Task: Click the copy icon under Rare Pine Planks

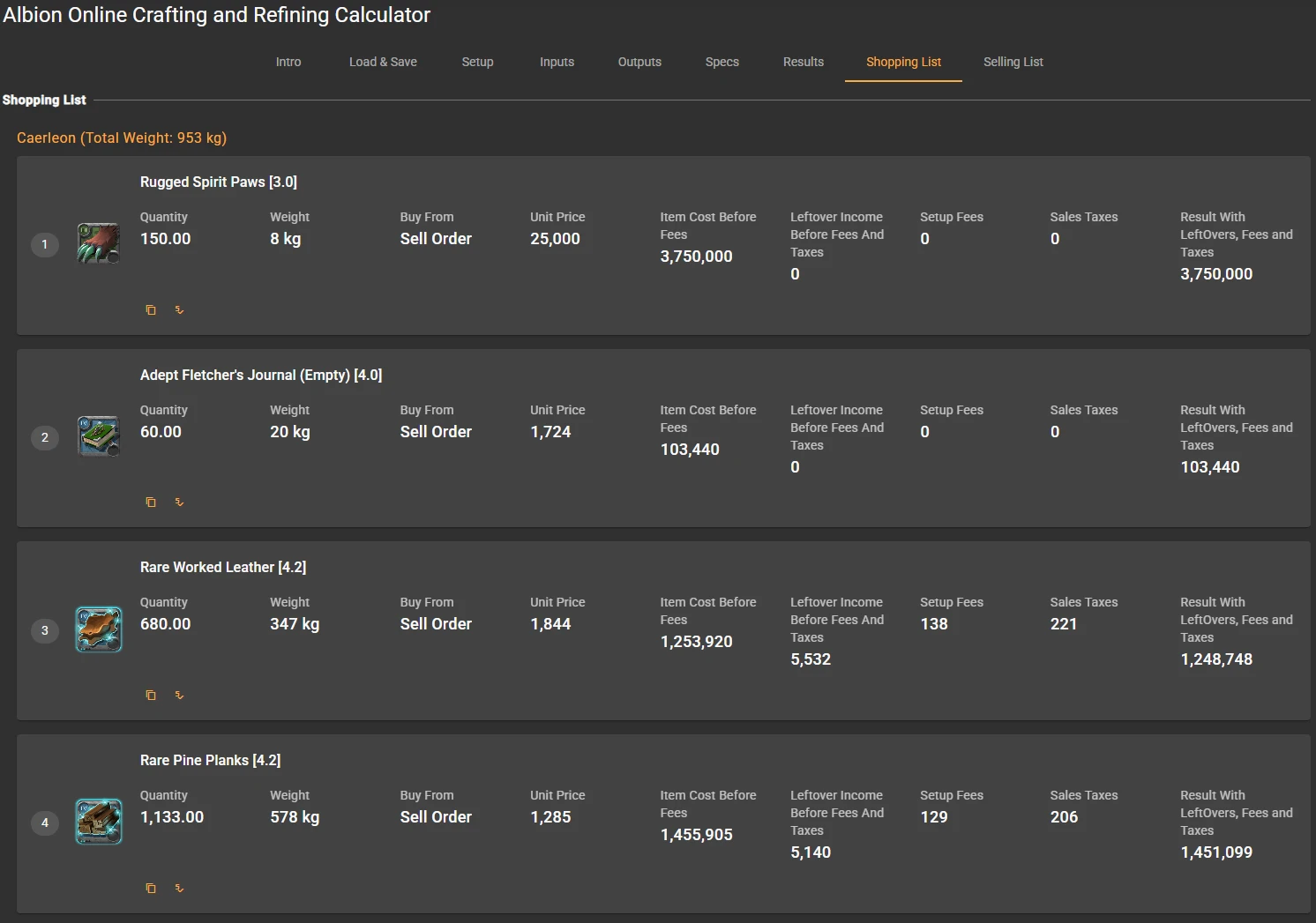Action: pyautogui.click(x=151, y=889)
